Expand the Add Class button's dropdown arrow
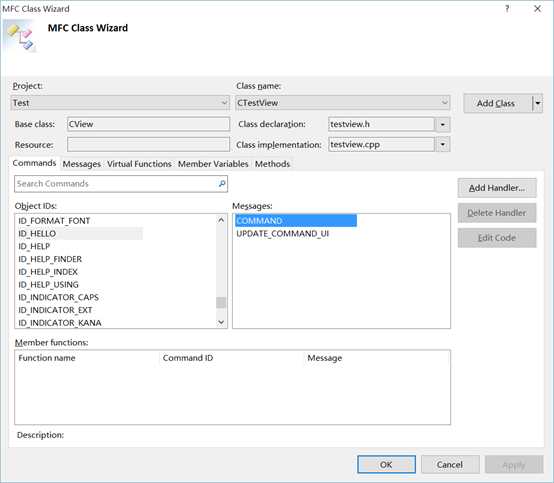This screenshot has height=483, width=554. tap(537, 104)
